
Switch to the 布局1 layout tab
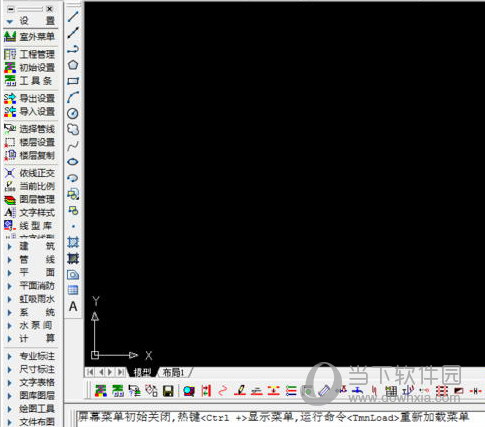pos(173,372)
